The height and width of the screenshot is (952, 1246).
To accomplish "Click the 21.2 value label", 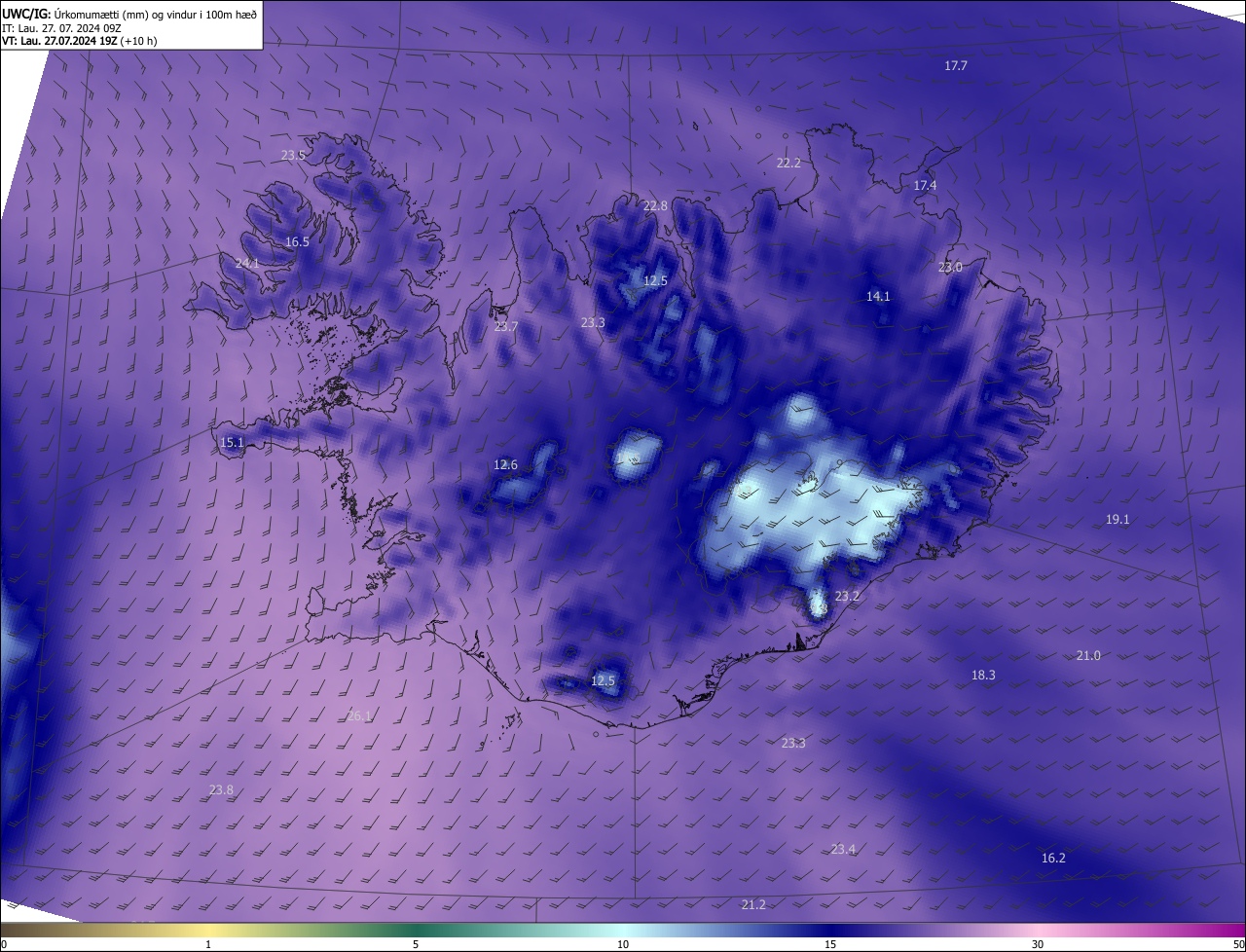I will pos(753,905).
